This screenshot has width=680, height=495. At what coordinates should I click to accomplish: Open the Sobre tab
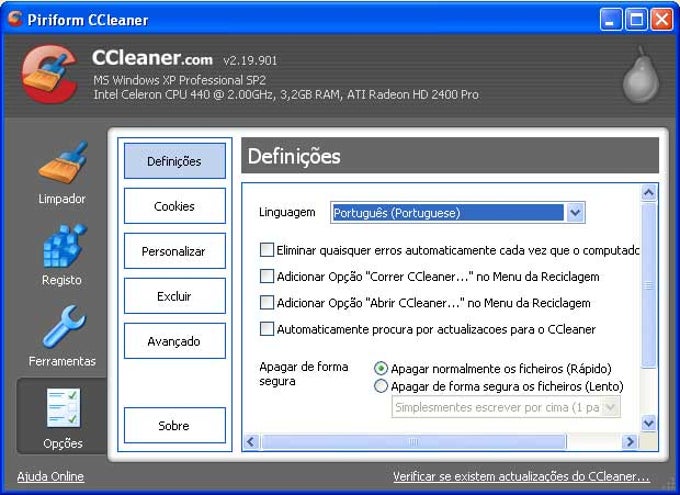pos(175,426)
